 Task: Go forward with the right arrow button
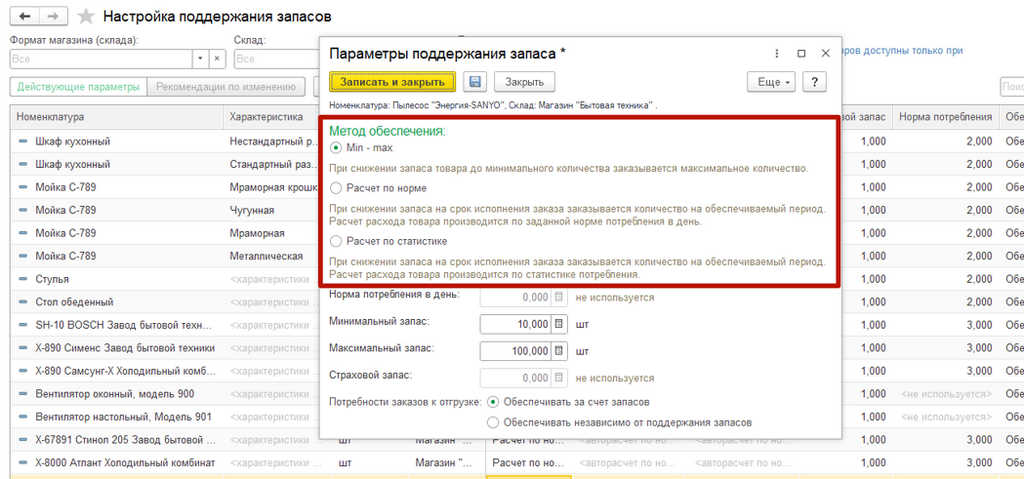(54, 16)
